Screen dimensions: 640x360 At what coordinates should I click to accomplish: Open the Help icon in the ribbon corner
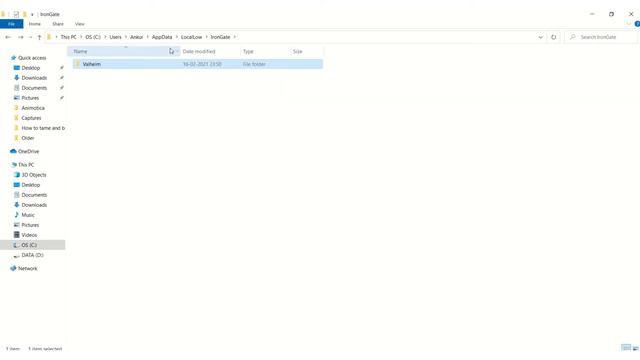637,24
